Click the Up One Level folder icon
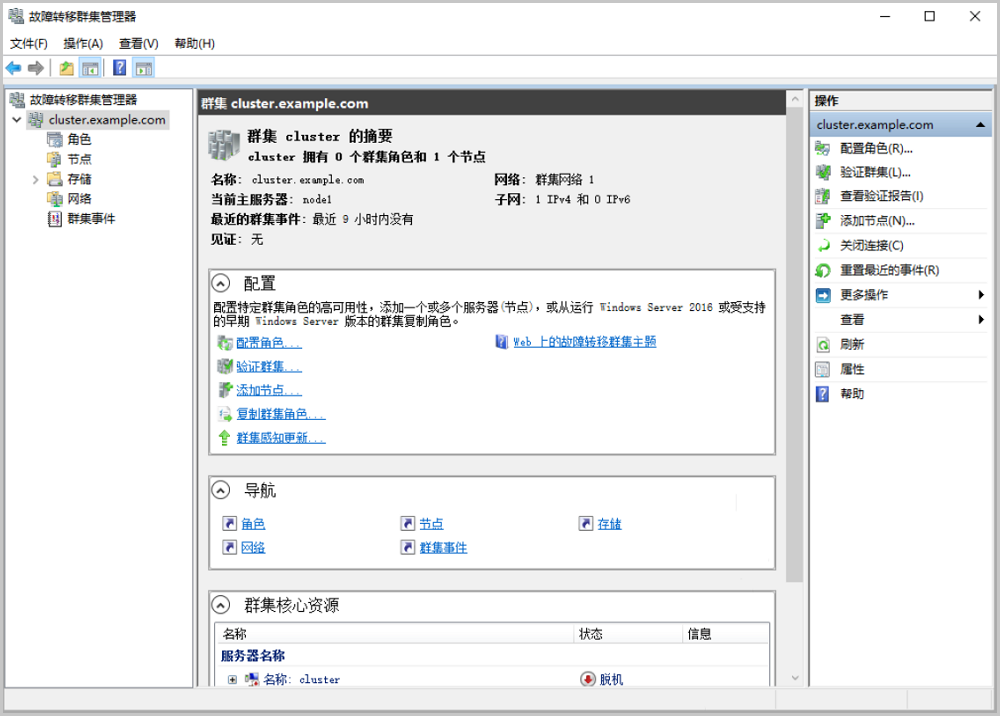The image size is (1000, 716). coord(66,68)
